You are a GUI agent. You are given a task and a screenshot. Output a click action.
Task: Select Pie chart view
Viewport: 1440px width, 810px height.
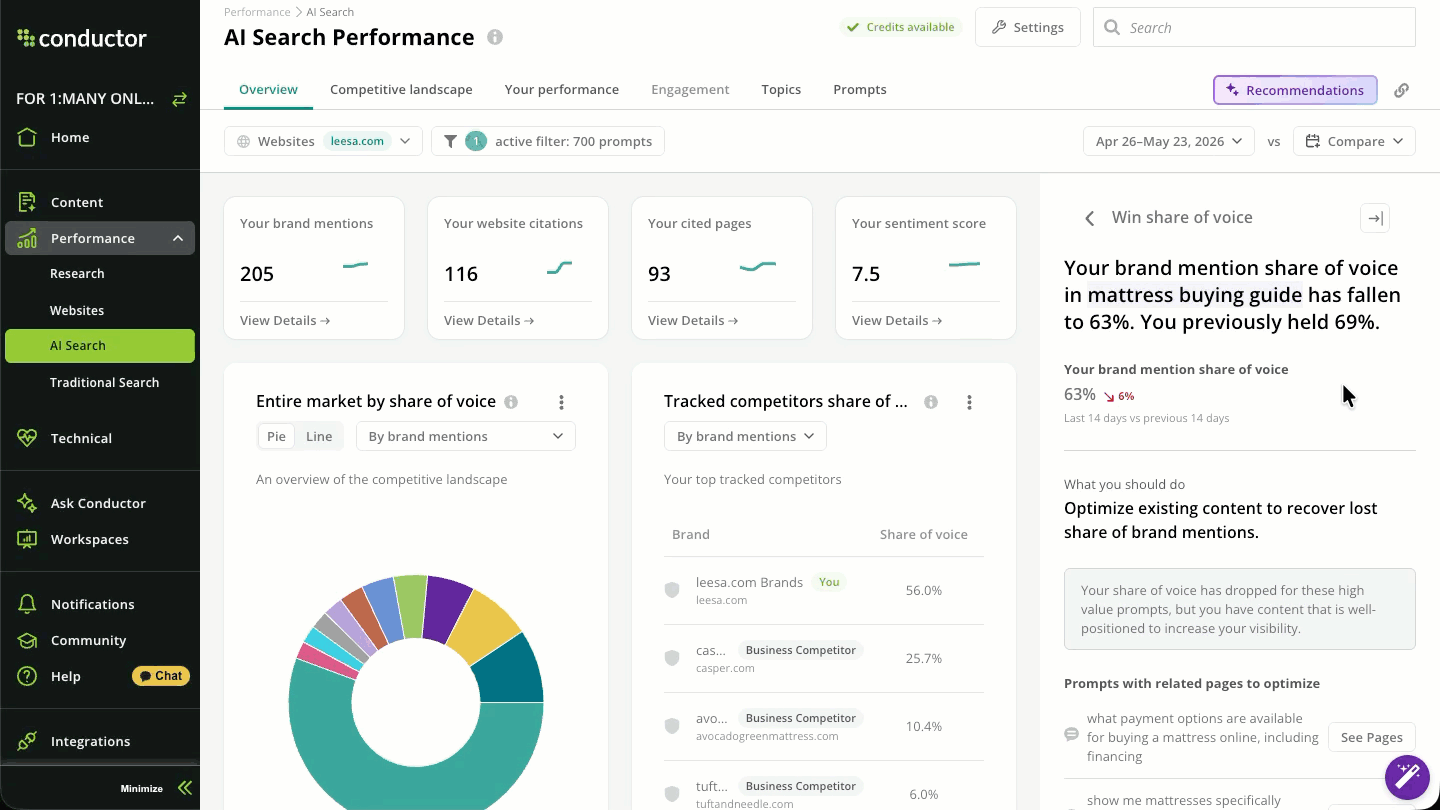276,436
